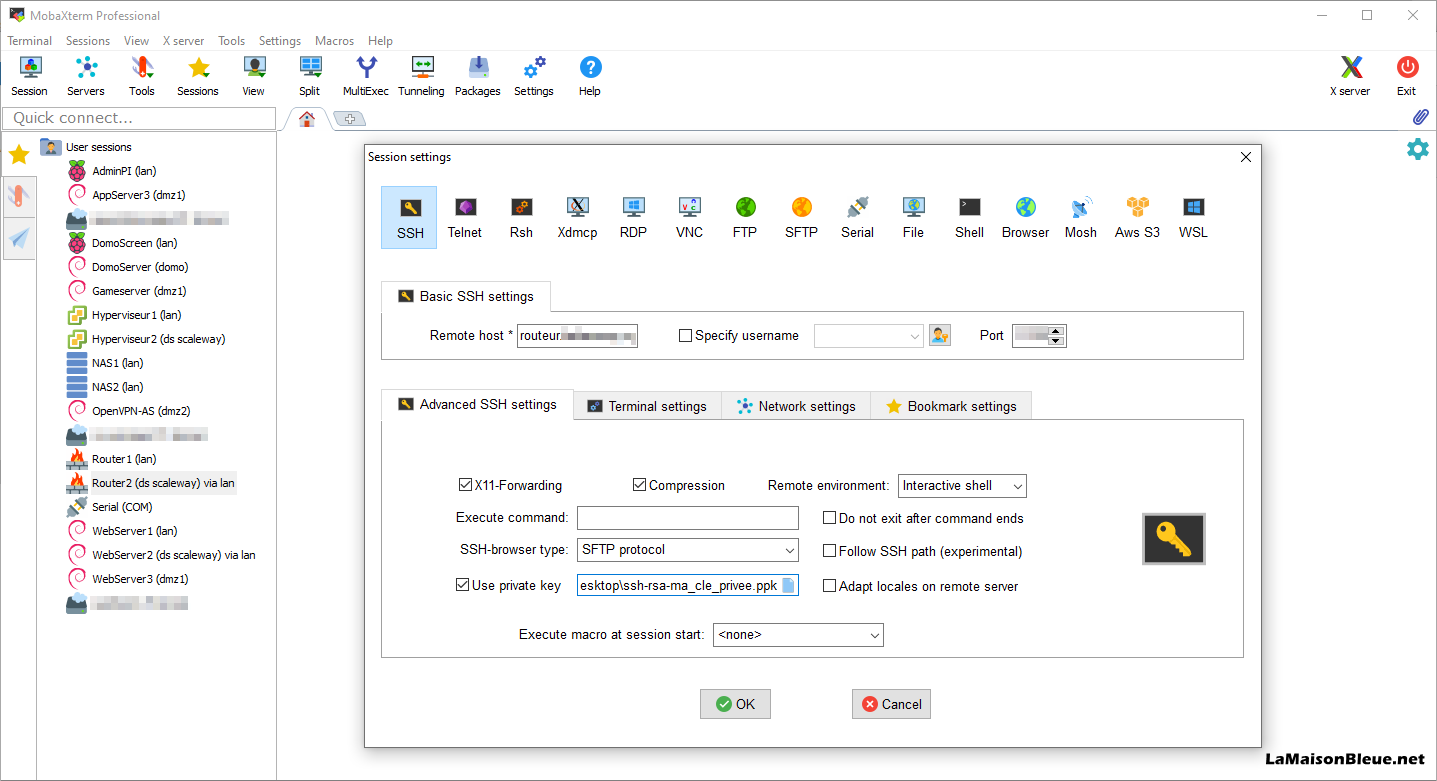Click the red Exit icon
This screenshot has height=781, width=1437.
tap(1407, 76)
